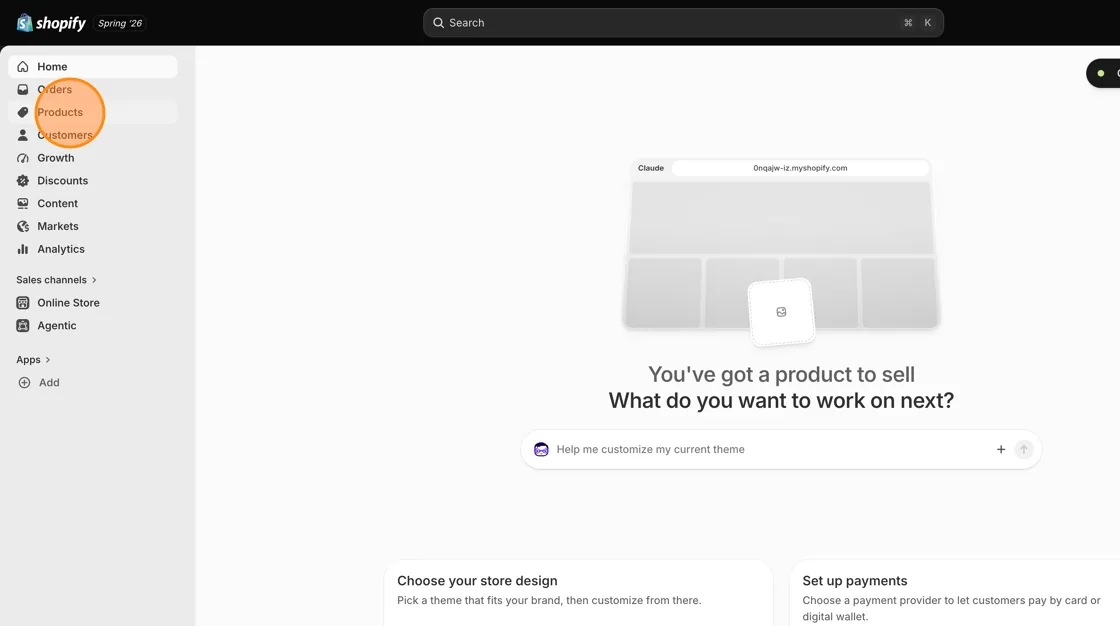
Task: Click the Shopify logo in the header
Action: coord(51,23)
